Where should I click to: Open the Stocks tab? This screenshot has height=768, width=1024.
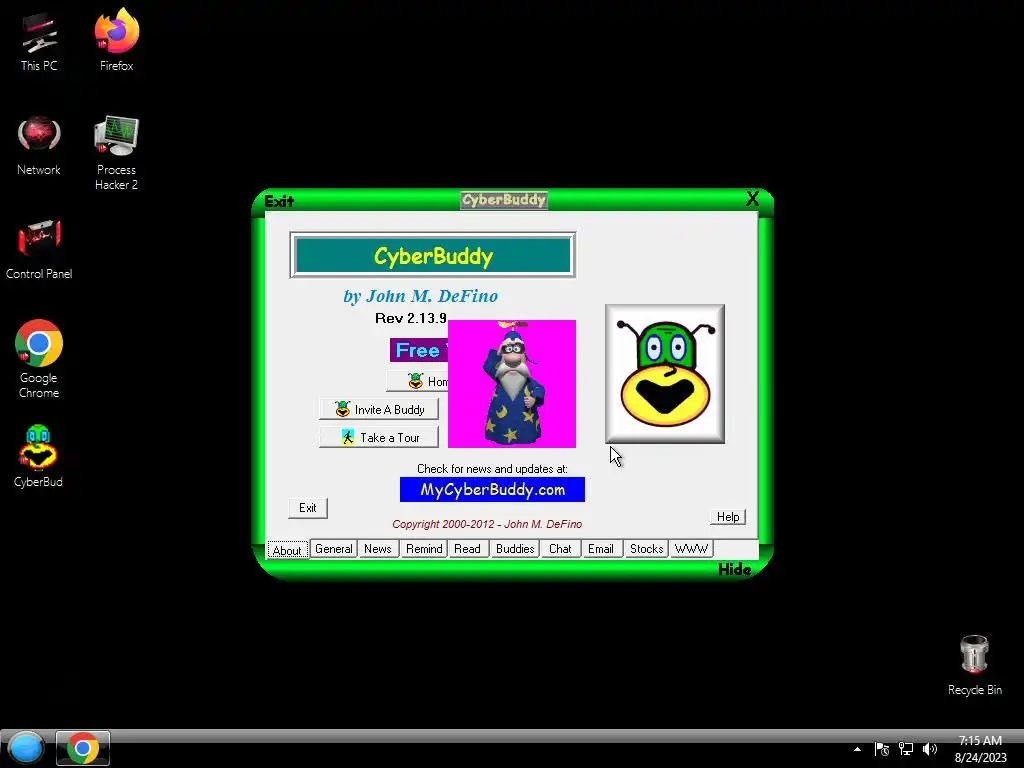point(646,549)
